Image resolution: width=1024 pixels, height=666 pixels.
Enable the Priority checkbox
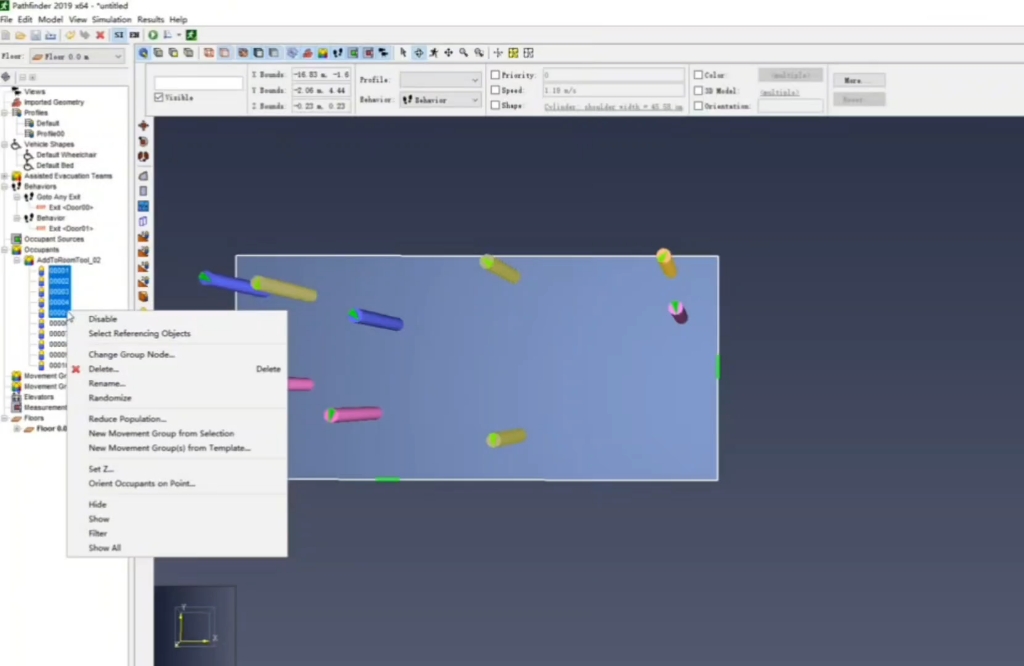(x=495, y=75)
